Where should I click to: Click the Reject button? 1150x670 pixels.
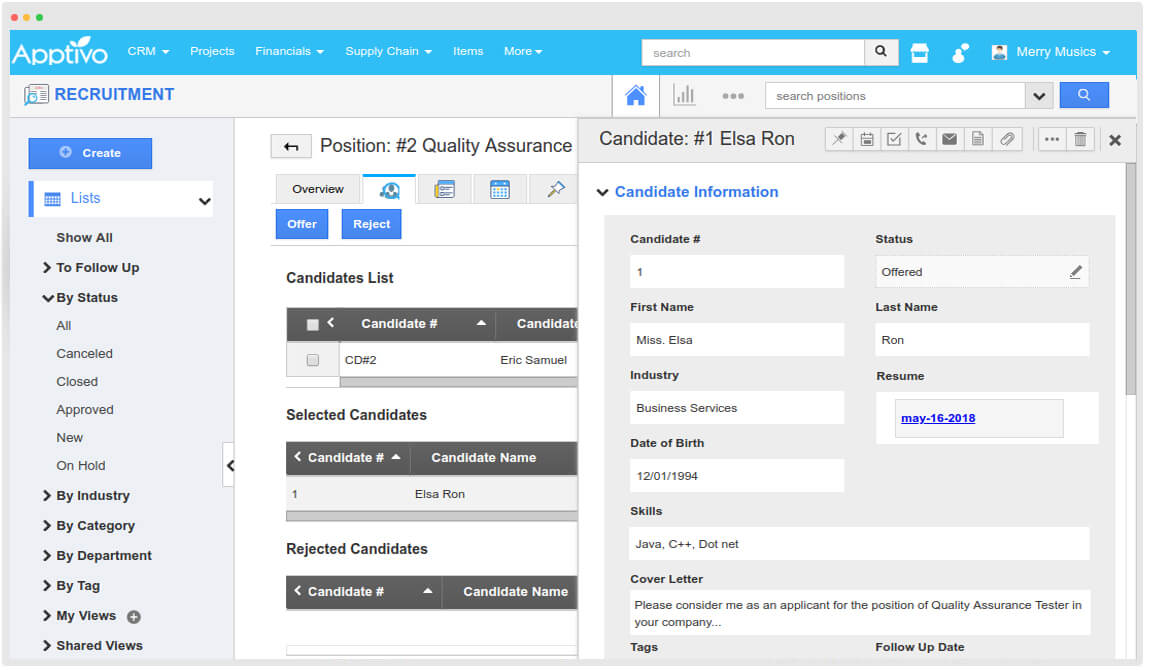pyautogui.click(x=371, y=224)
